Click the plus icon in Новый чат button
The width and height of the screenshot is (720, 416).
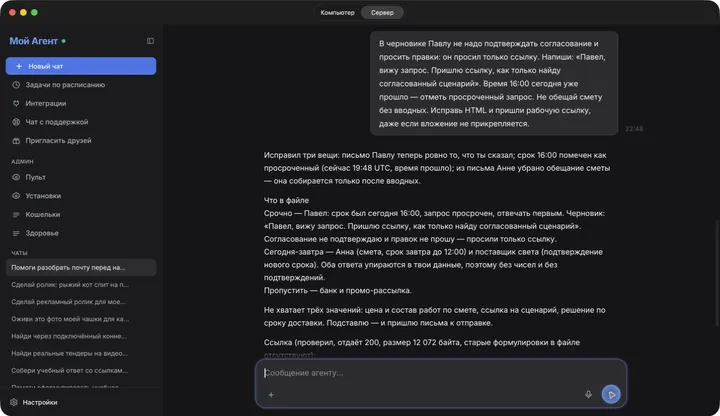click(19, 66)
